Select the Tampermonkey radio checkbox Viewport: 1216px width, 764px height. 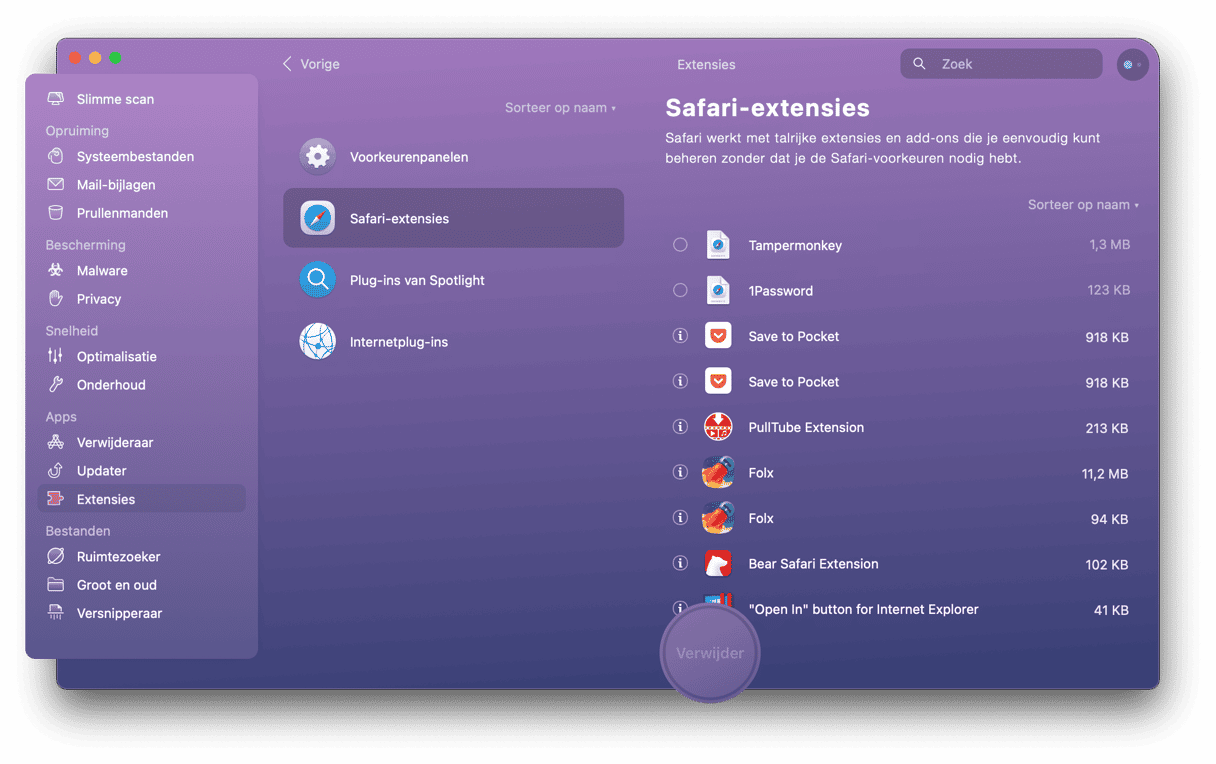[680, 245]
